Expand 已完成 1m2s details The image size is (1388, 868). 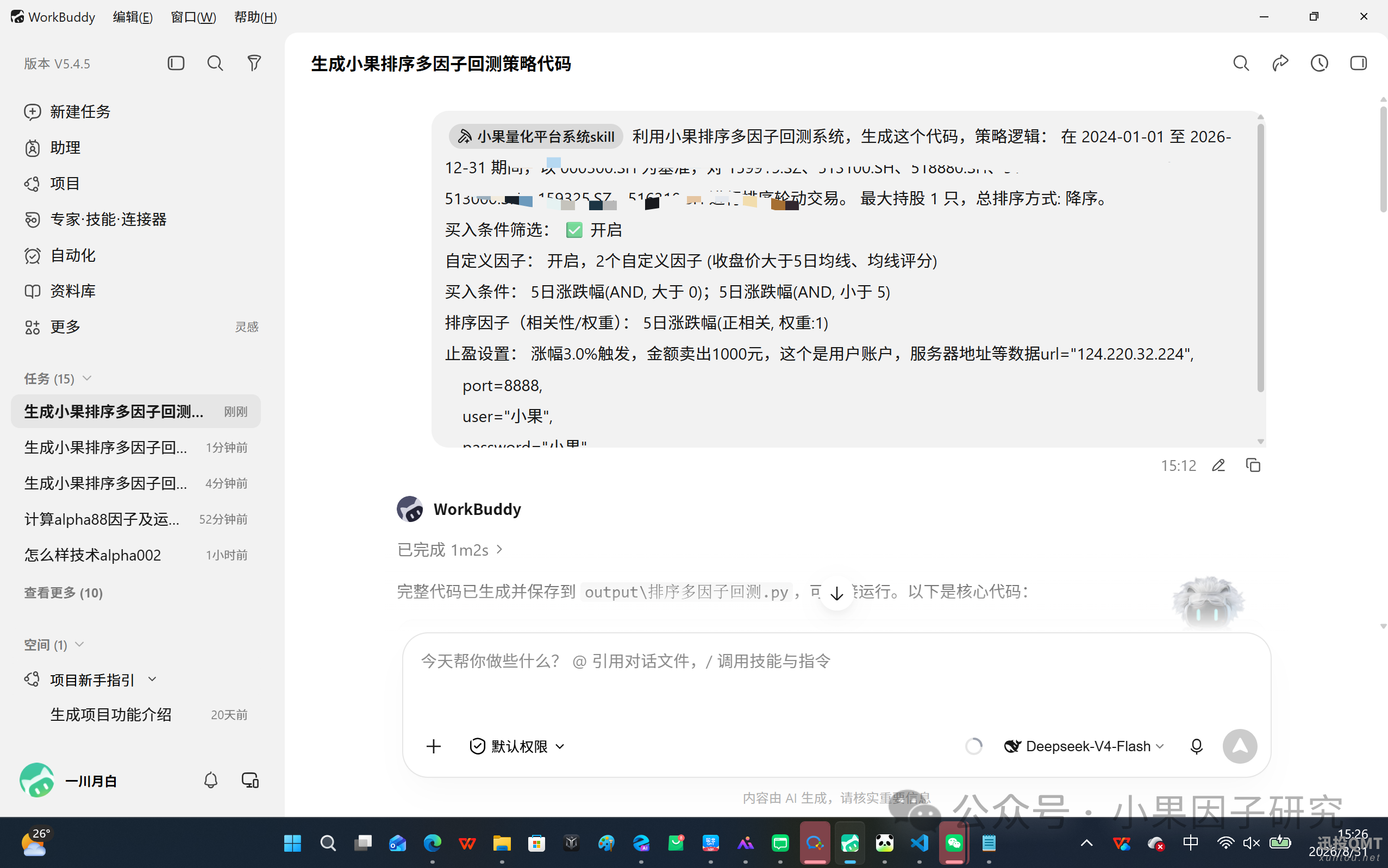451,549
